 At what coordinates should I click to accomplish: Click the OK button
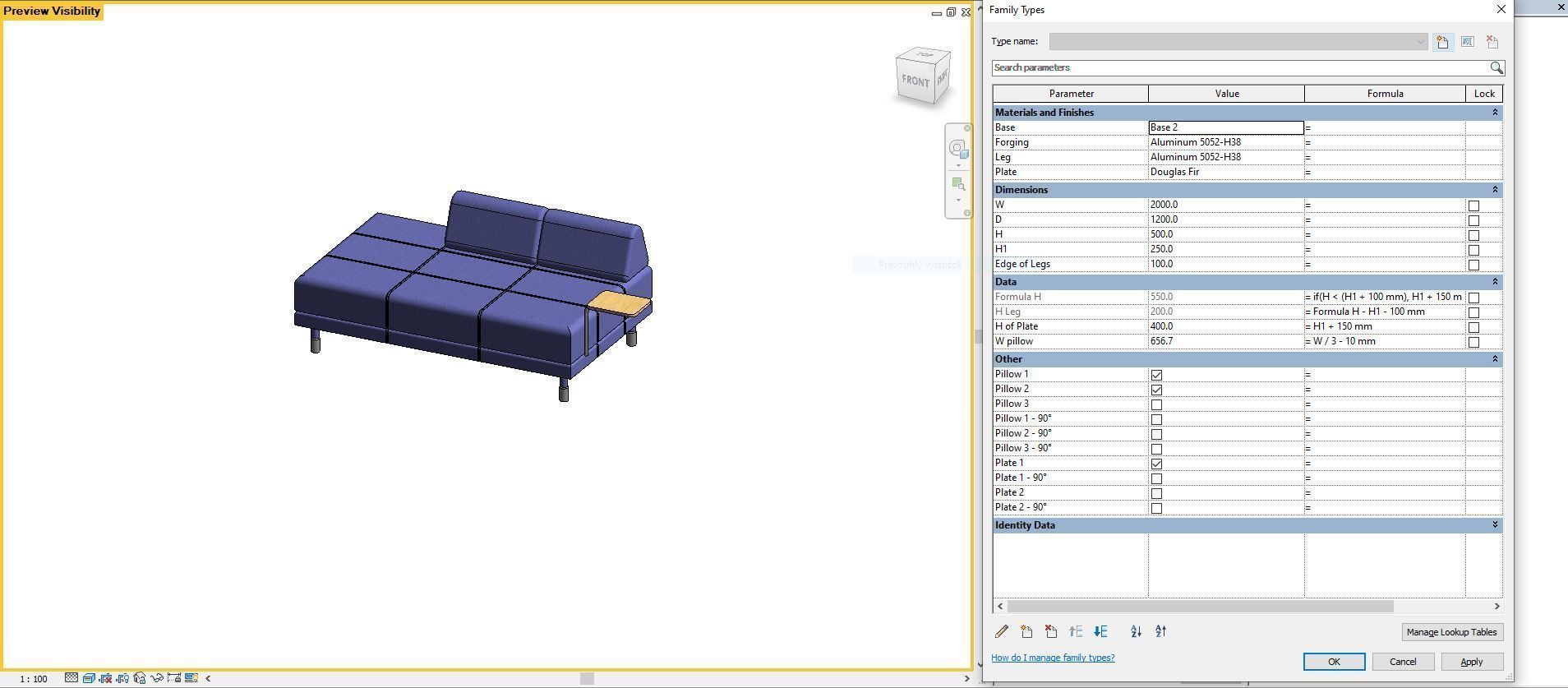coord(1334,662)
